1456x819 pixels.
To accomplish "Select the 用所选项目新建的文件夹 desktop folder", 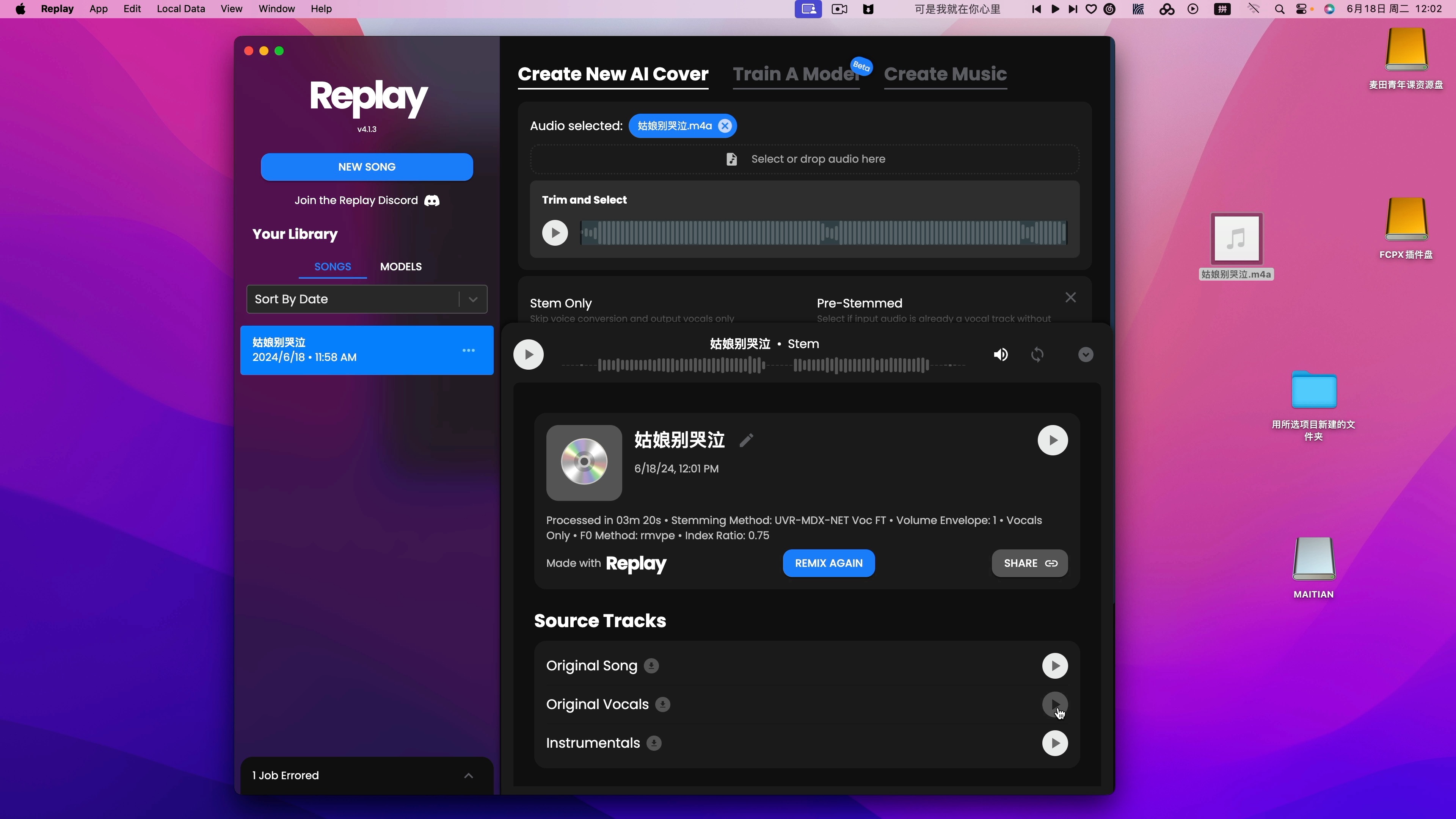I will 1313,406.
